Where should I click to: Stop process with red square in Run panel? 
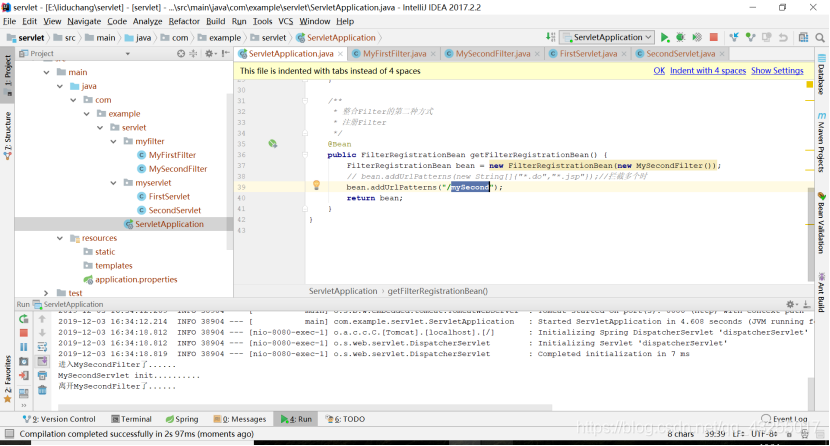coord(24,333)
